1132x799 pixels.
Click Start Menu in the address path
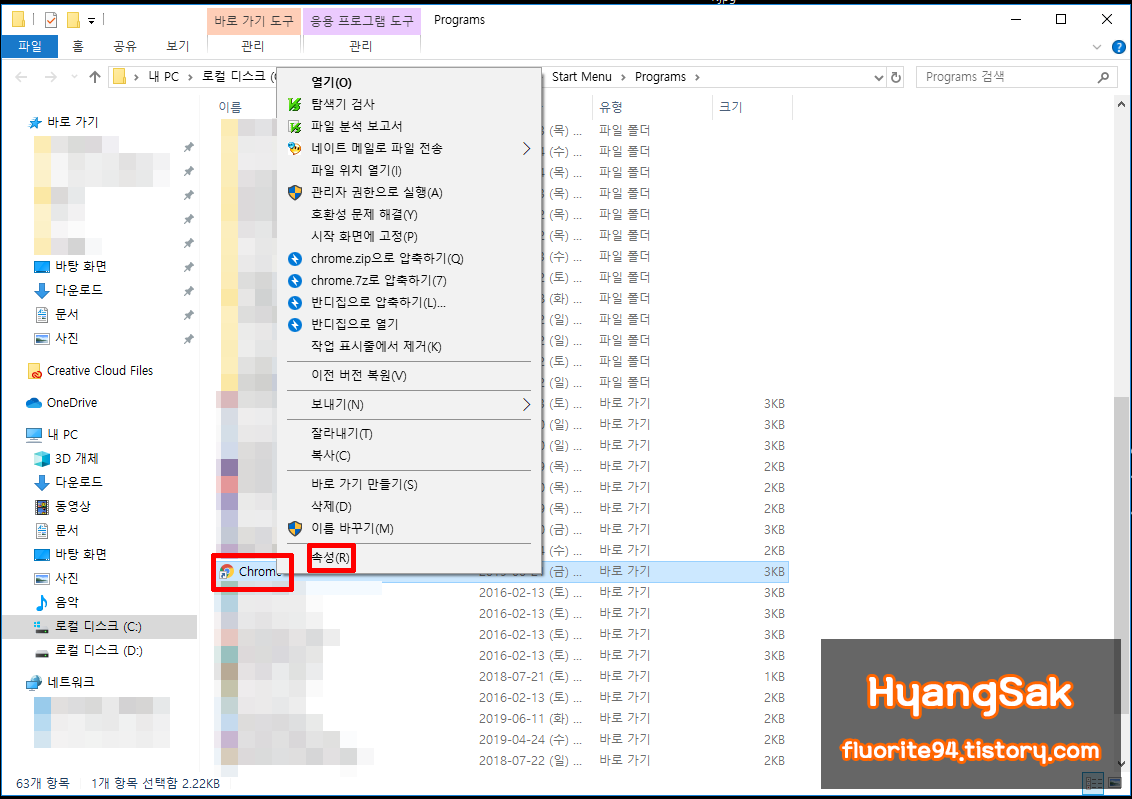[581, 77]
